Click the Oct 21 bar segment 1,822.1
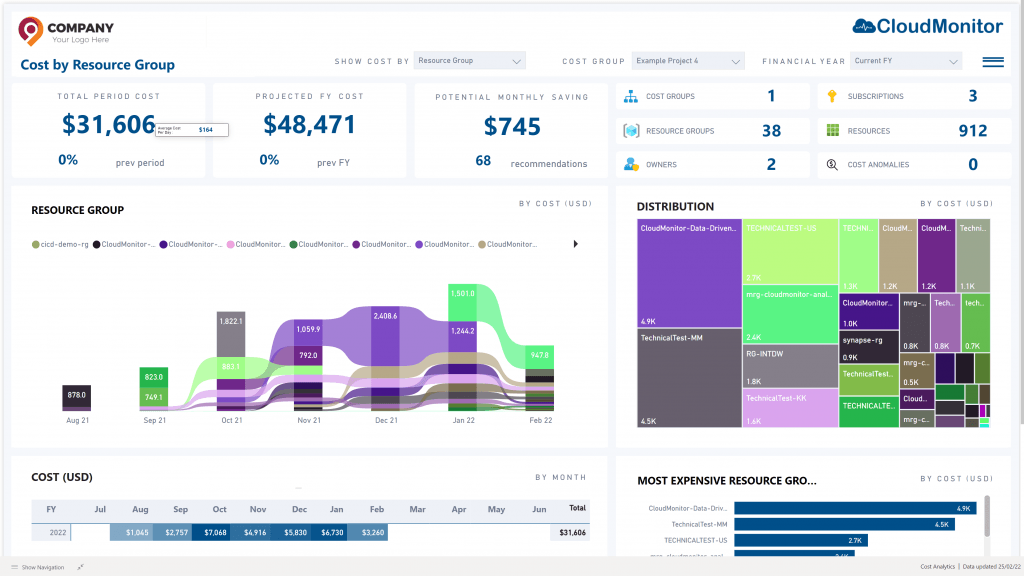 click(231, 333)
